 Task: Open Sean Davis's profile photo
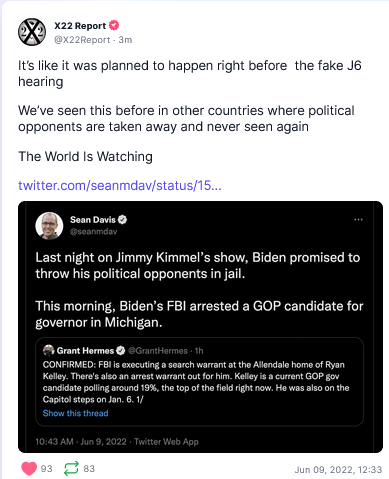49,226
